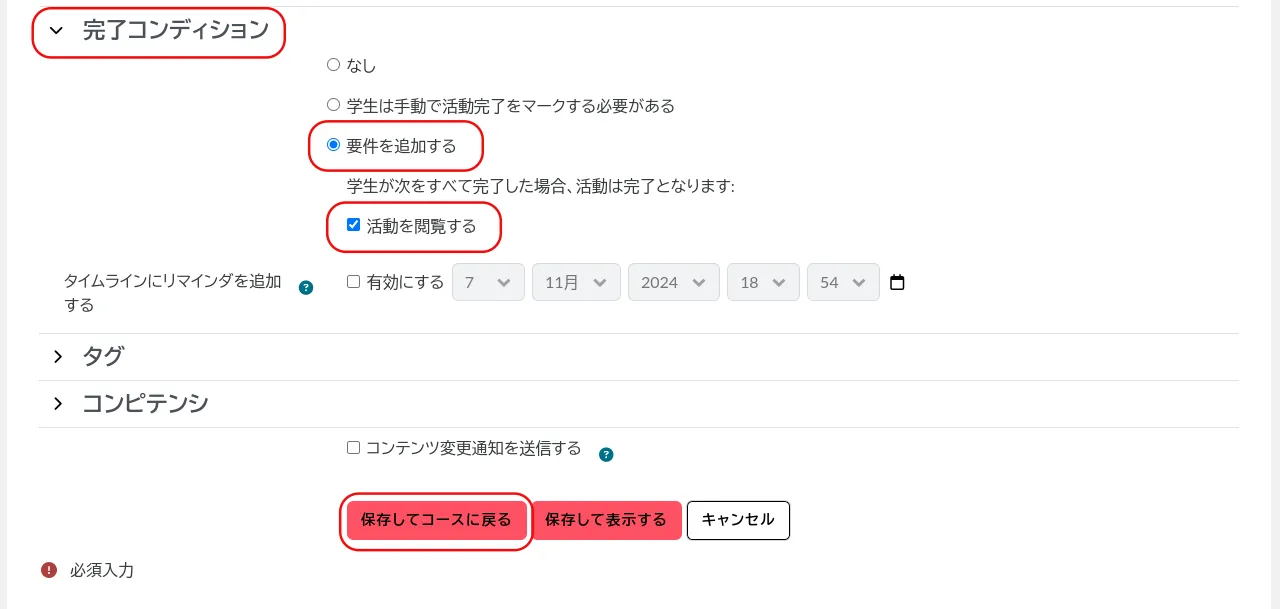Collapse the 完了コンディション section
This screenshot has width=1280, height=609.
[x=57, y=31]
